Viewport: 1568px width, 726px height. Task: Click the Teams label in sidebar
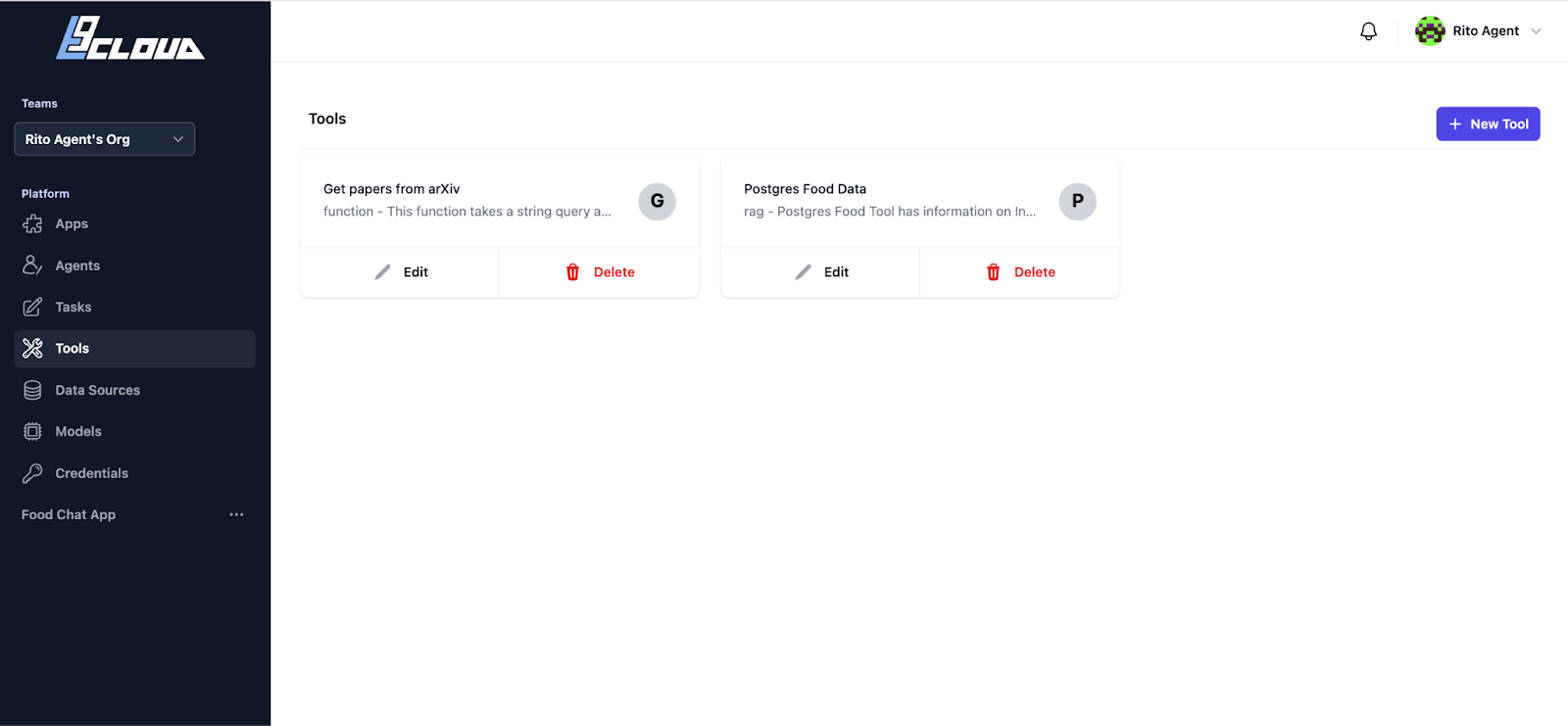point(39,104)
